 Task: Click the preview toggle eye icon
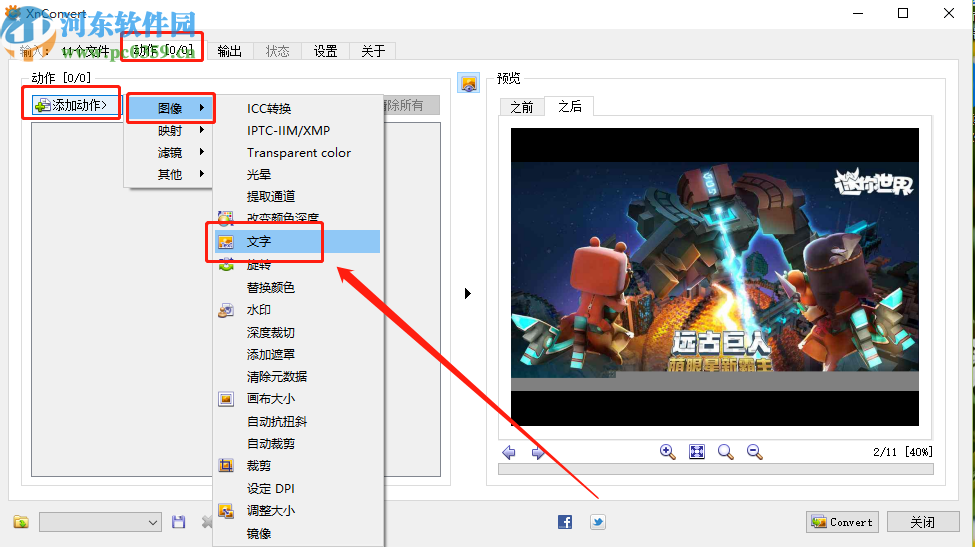pyautogui.click(x=468, y=83)
